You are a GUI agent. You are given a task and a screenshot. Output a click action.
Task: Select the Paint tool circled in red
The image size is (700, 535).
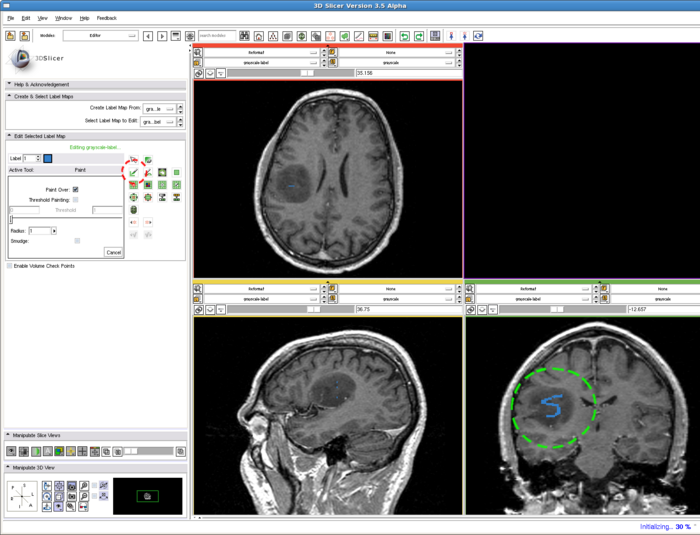[x=133, y=173]
